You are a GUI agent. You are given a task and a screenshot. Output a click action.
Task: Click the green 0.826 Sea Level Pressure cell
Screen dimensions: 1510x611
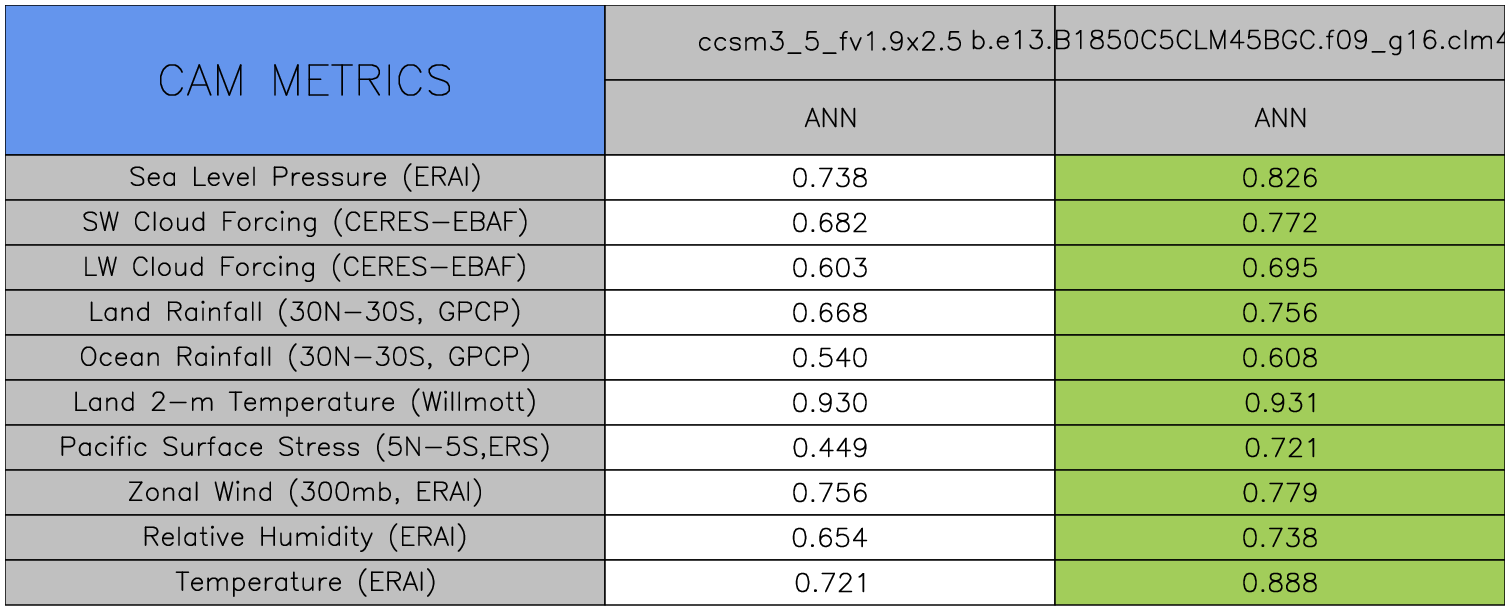click(1280, 178)
